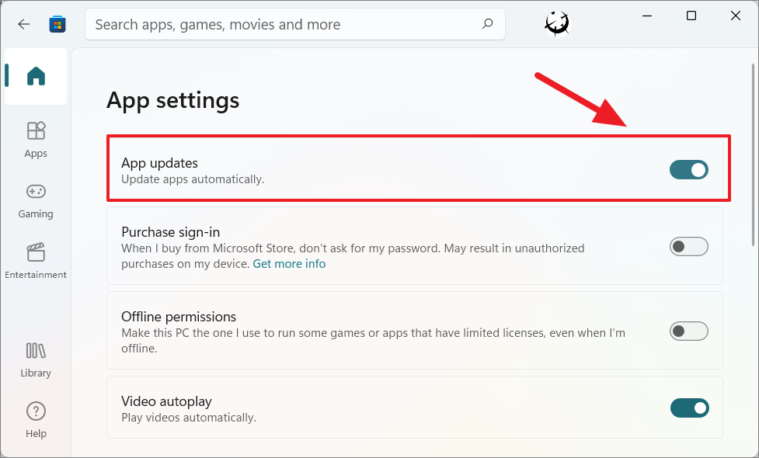Open the Get more info link
The width and height of the screenshot is (759, 458).
pos(289,264)
